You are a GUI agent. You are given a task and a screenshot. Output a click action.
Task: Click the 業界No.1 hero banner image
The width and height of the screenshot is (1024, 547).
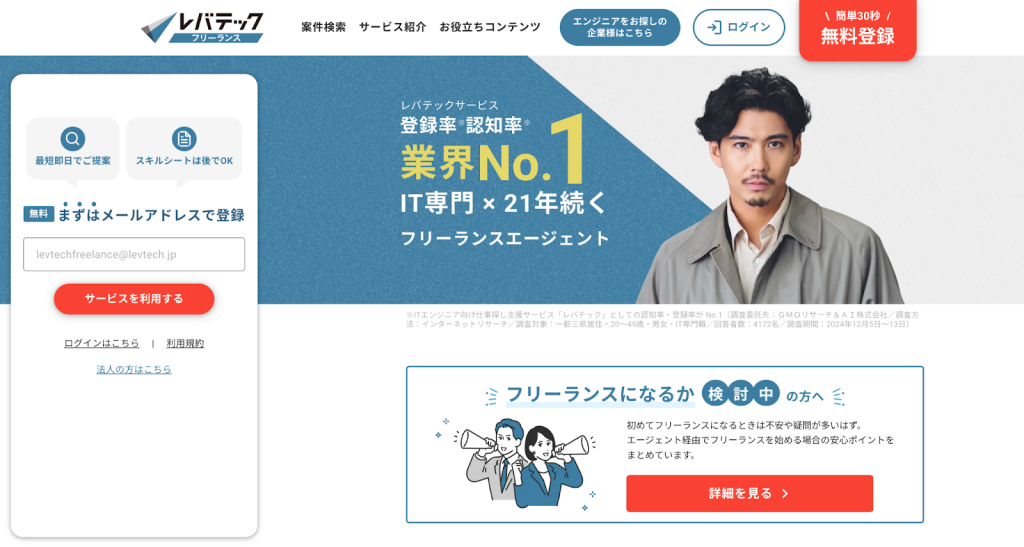pos(640,180)
